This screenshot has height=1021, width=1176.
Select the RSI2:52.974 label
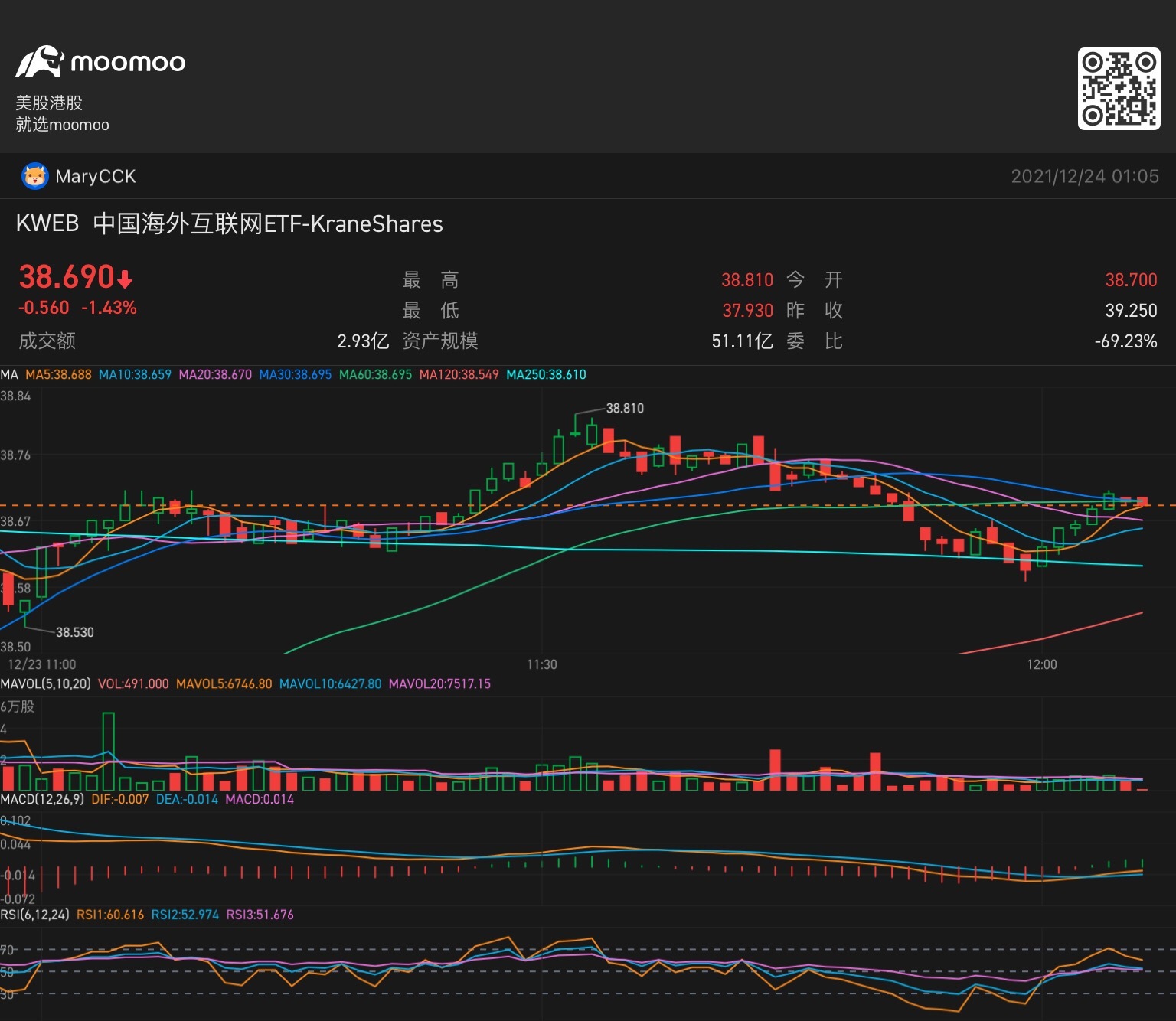[x=185, y=915]
